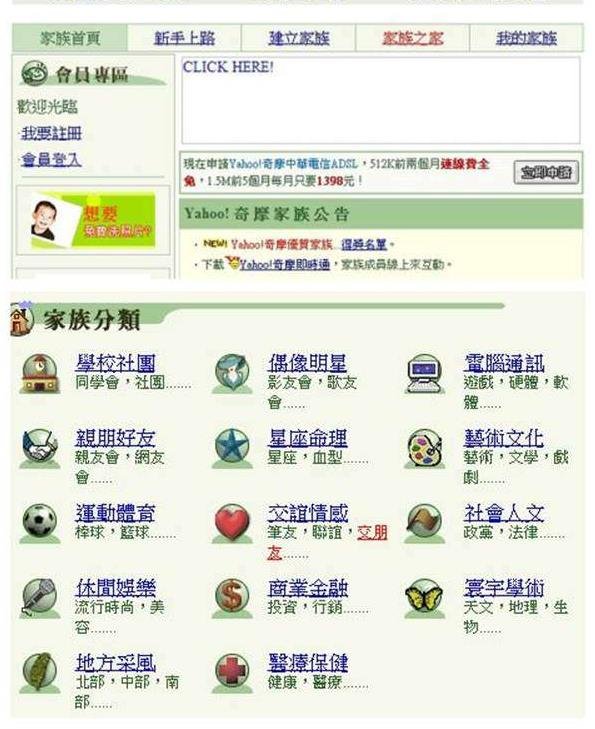Click the handshake icon for 親朋好友

point(40,449)
